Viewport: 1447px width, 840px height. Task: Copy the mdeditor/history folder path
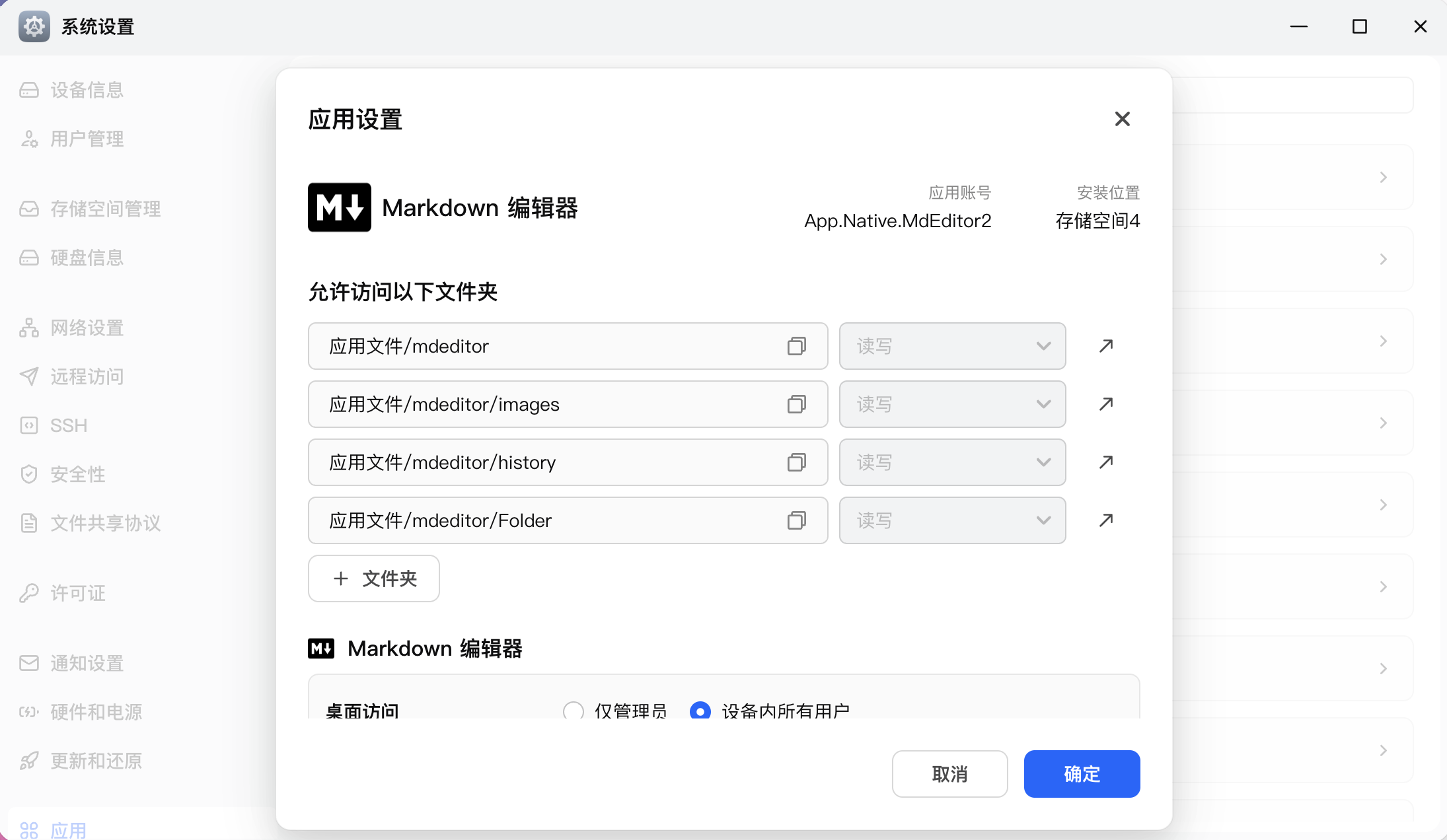coord(796,462)
